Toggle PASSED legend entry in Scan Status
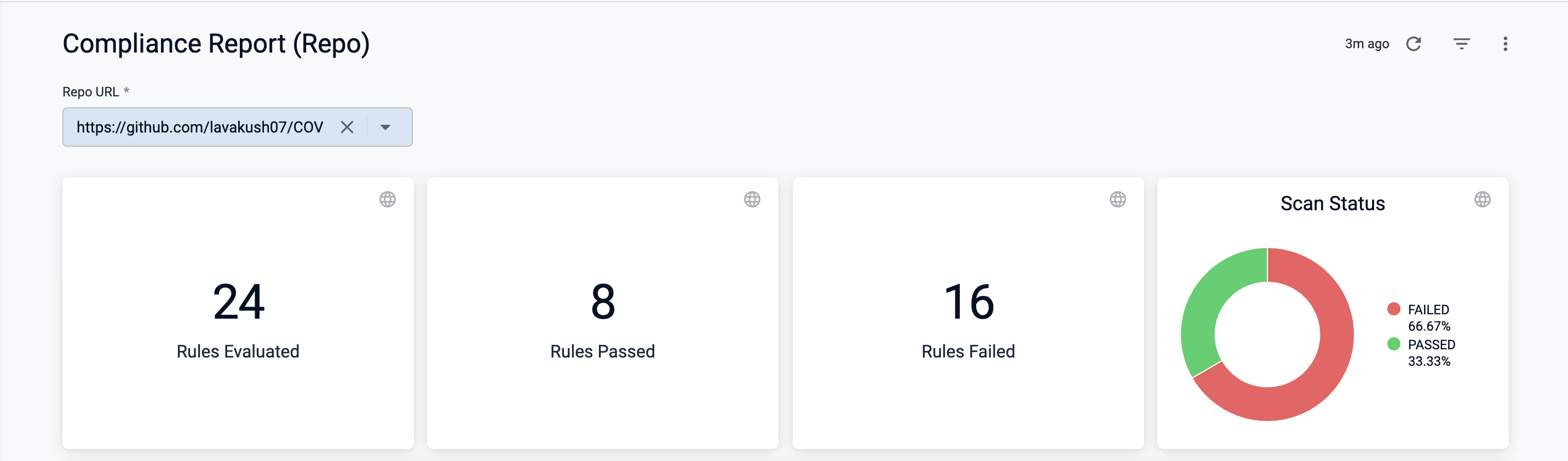 1431,345
